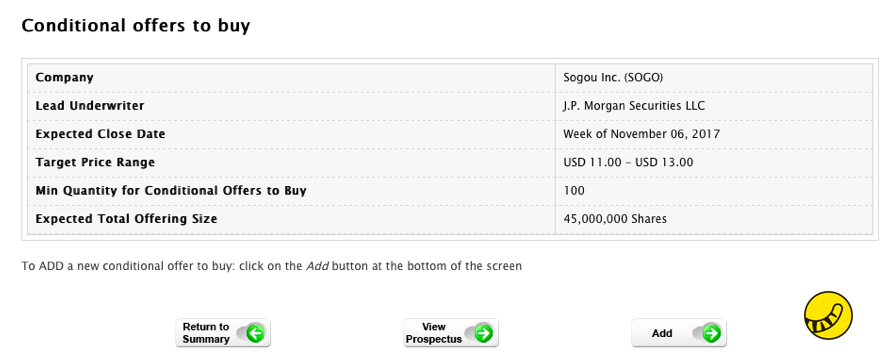Image resolution: width=886 pixels, height=364 pixels.
Task: Select the 45,000,000 Shares value
Action: tap(615, 219)
